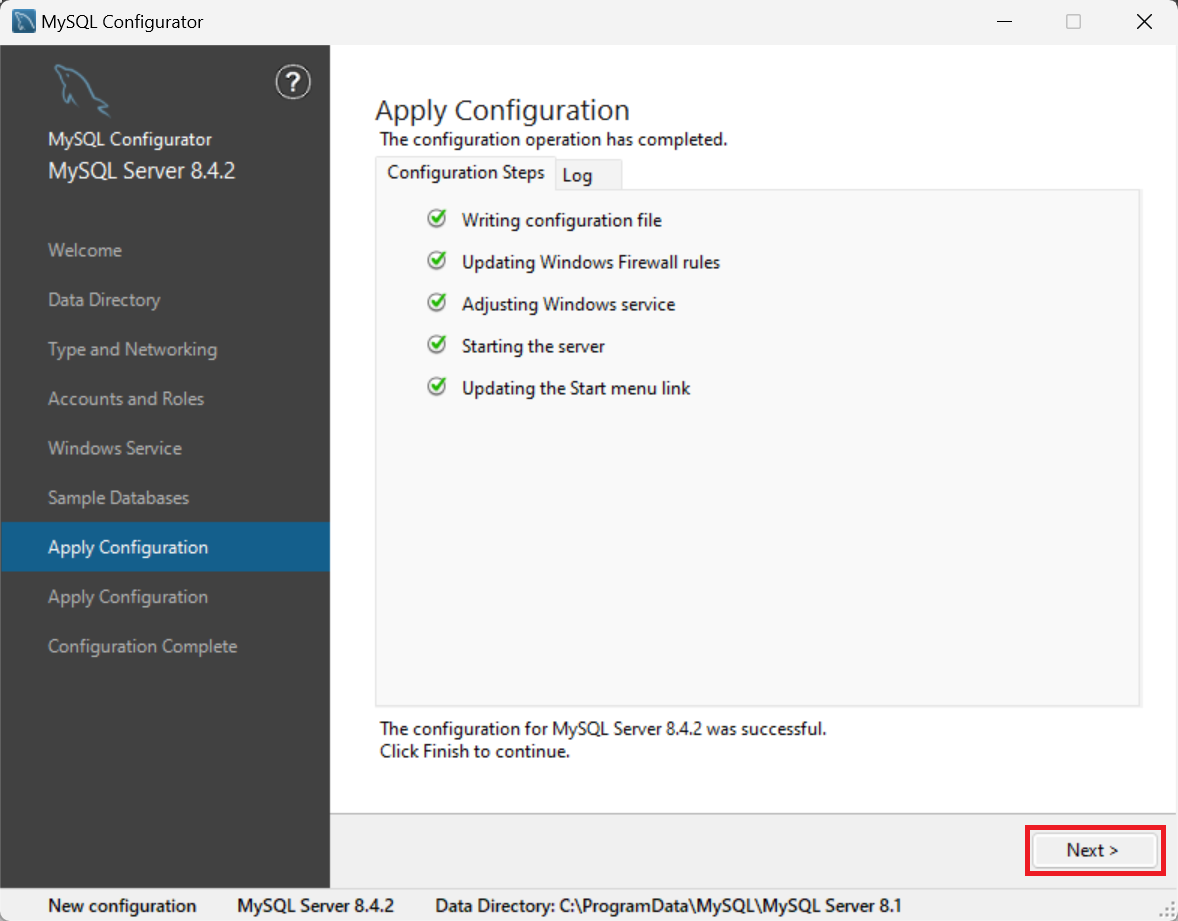
Task: Click the green check beside Updating Windows Firewall rules
Action: [x=436, y=261]
